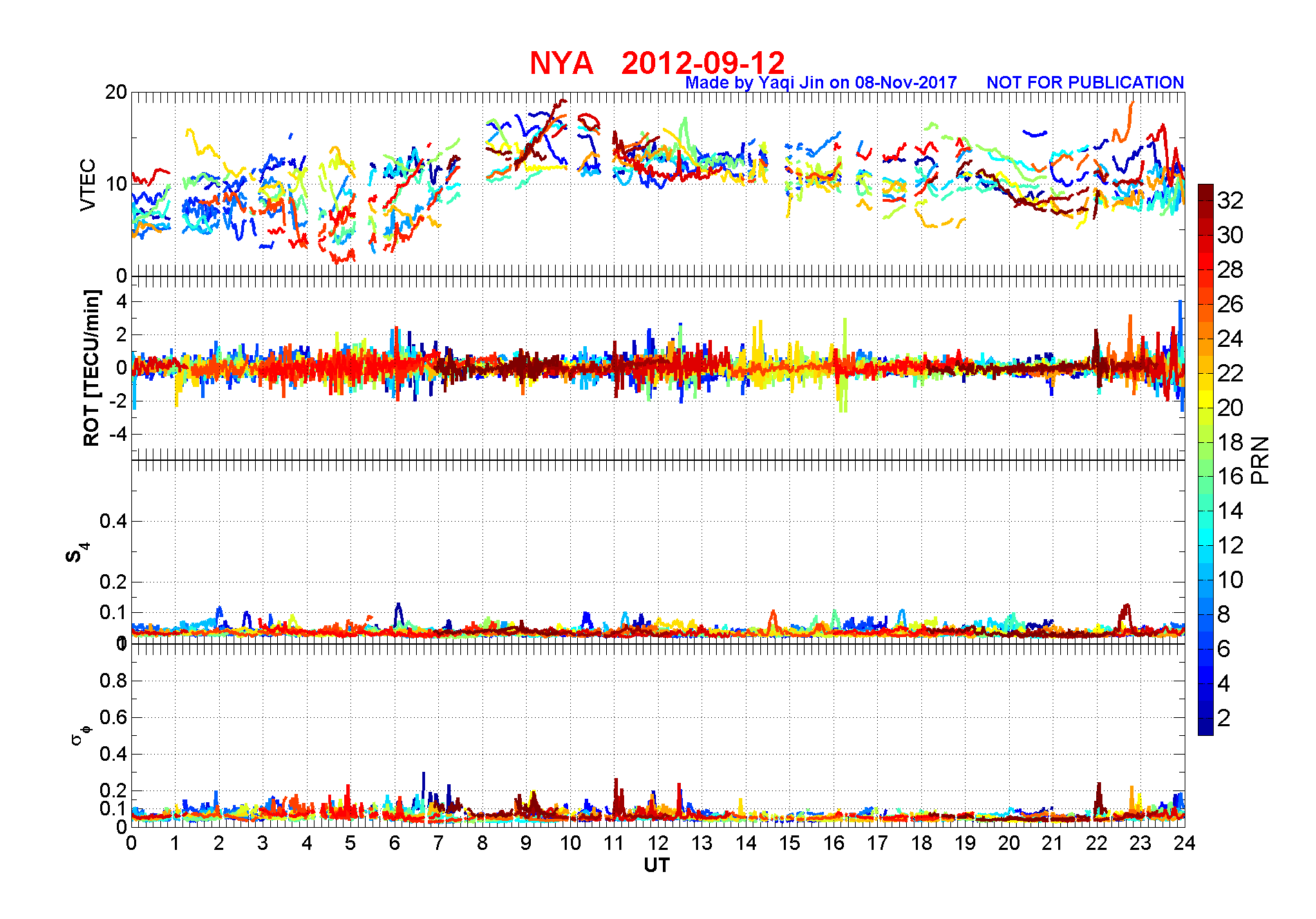Click the VTEC y-axis label
This screenshot has height=919, width=1316.
[88, 184]
